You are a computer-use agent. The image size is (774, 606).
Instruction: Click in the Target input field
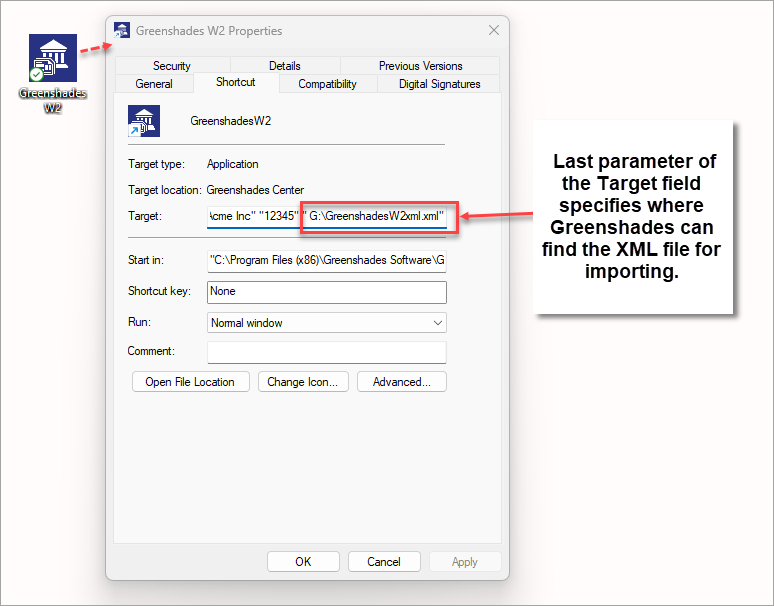click(327, 217)
